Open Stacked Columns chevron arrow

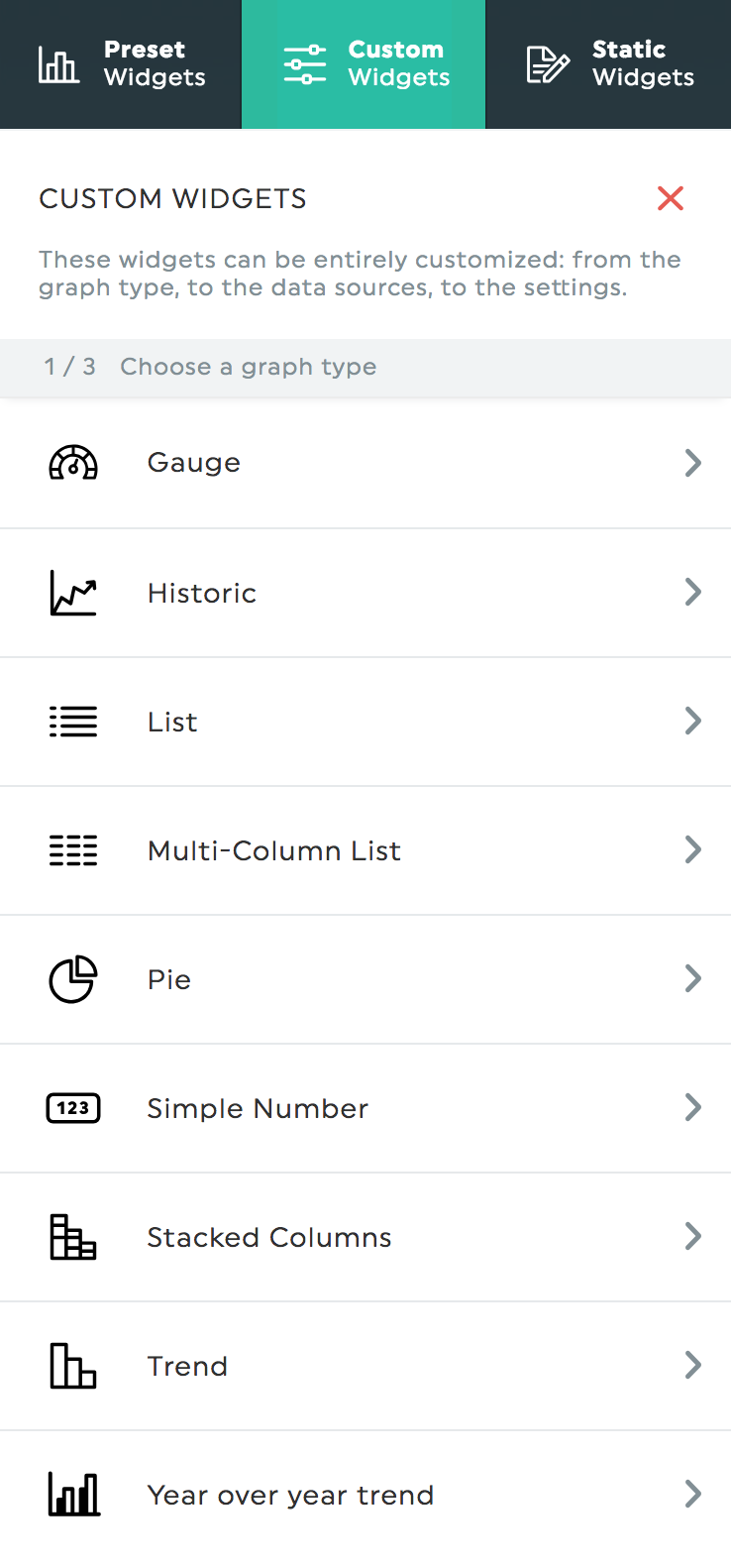[x=693, y=1236]
